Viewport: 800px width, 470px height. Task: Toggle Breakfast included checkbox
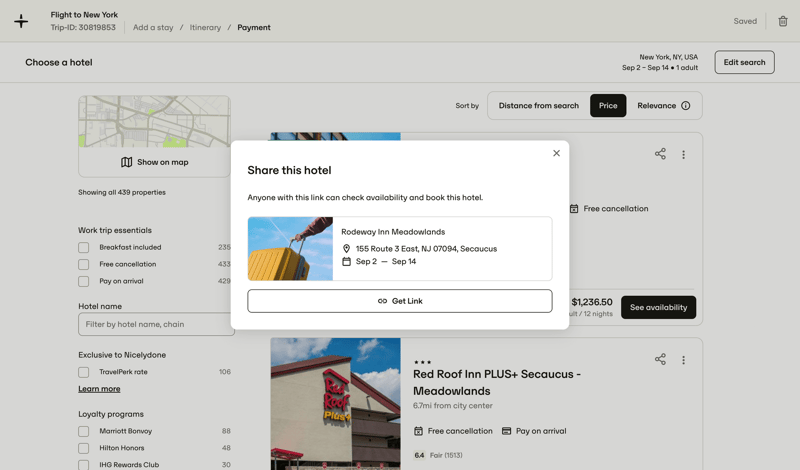click(x=84, y=248)
